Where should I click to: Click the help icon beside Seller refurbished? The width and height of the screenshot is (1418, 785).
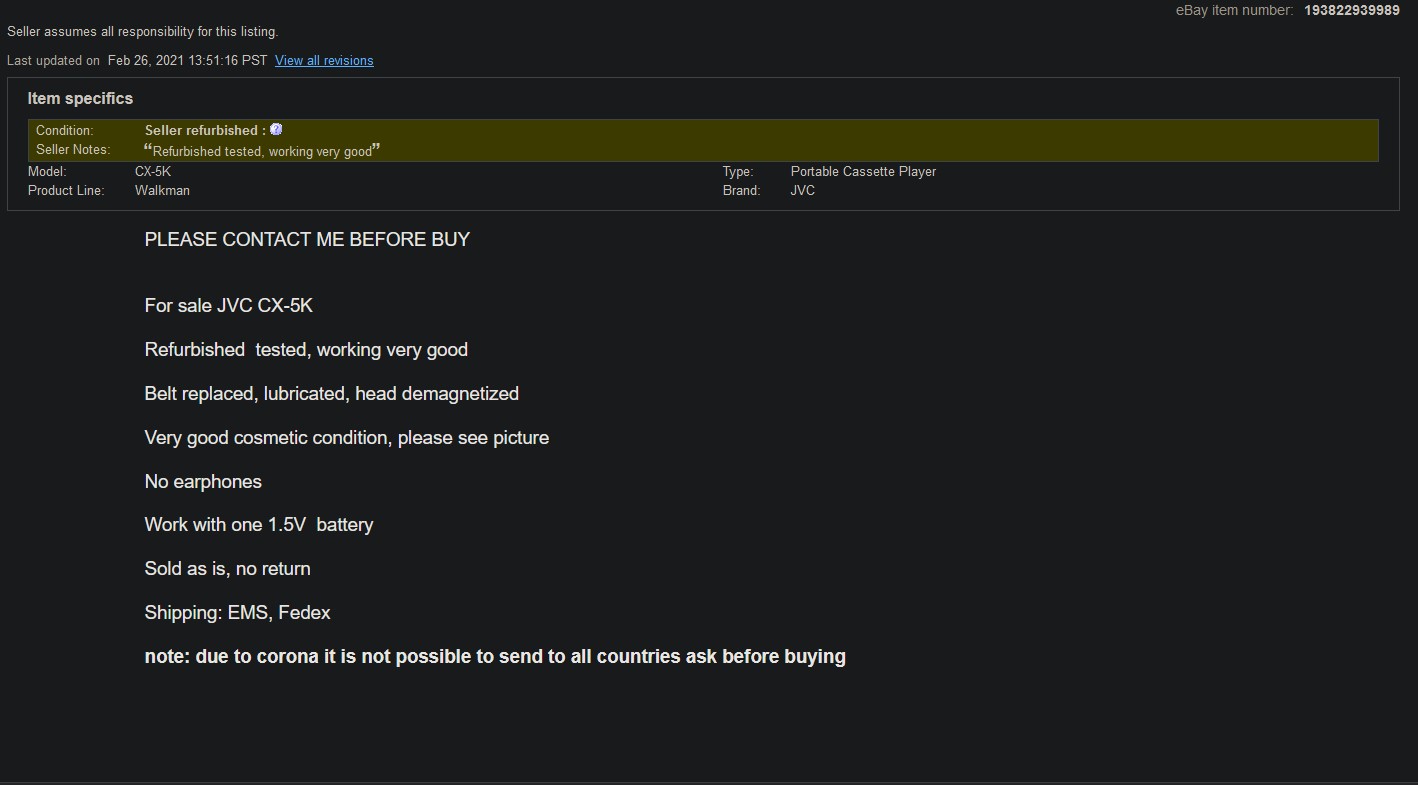pyautogui.click(x=277, y=129)
